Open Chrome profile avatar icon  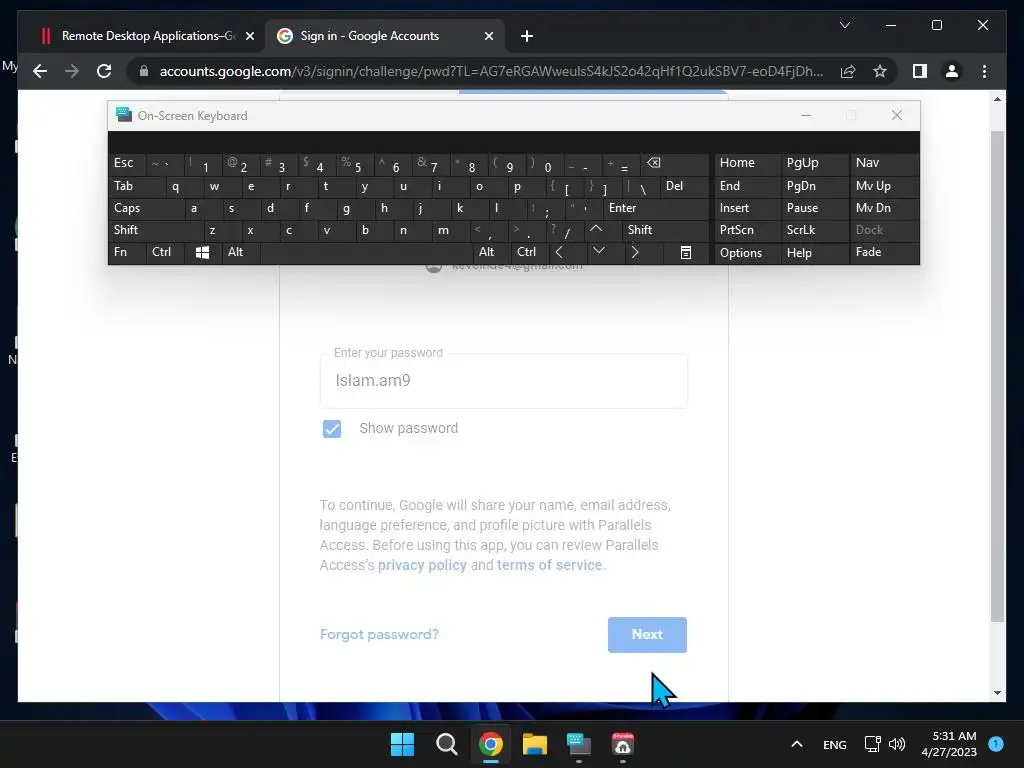point(952,71)
